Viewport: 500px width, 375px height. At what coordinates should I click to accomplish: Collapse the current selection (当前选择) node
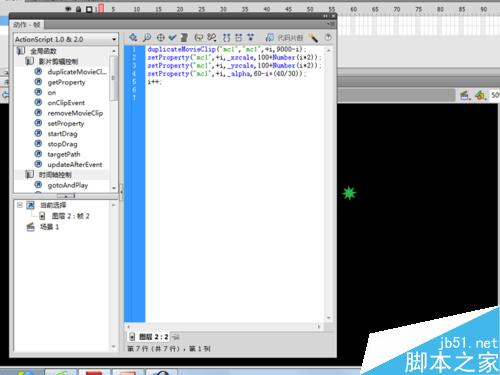click(x=20, y=205)
